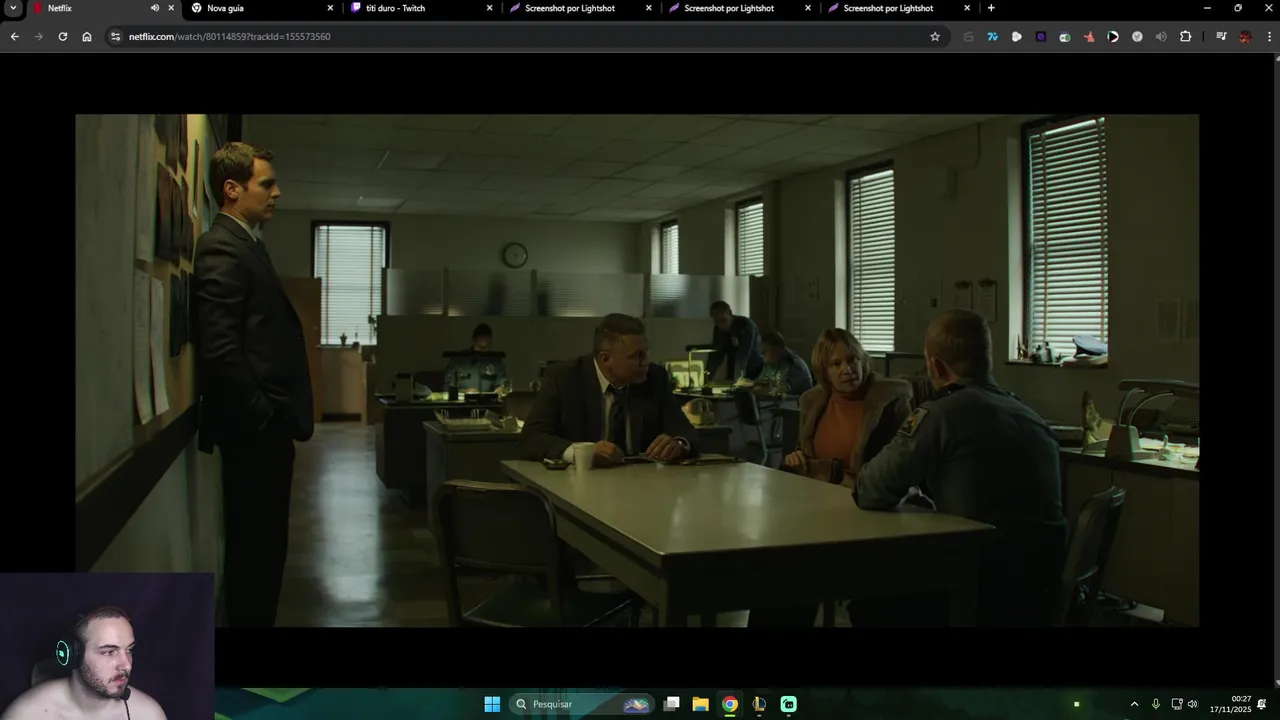Click the Netflix video player
Viewport: 1280px width, 720px height.
pos(637,370)
